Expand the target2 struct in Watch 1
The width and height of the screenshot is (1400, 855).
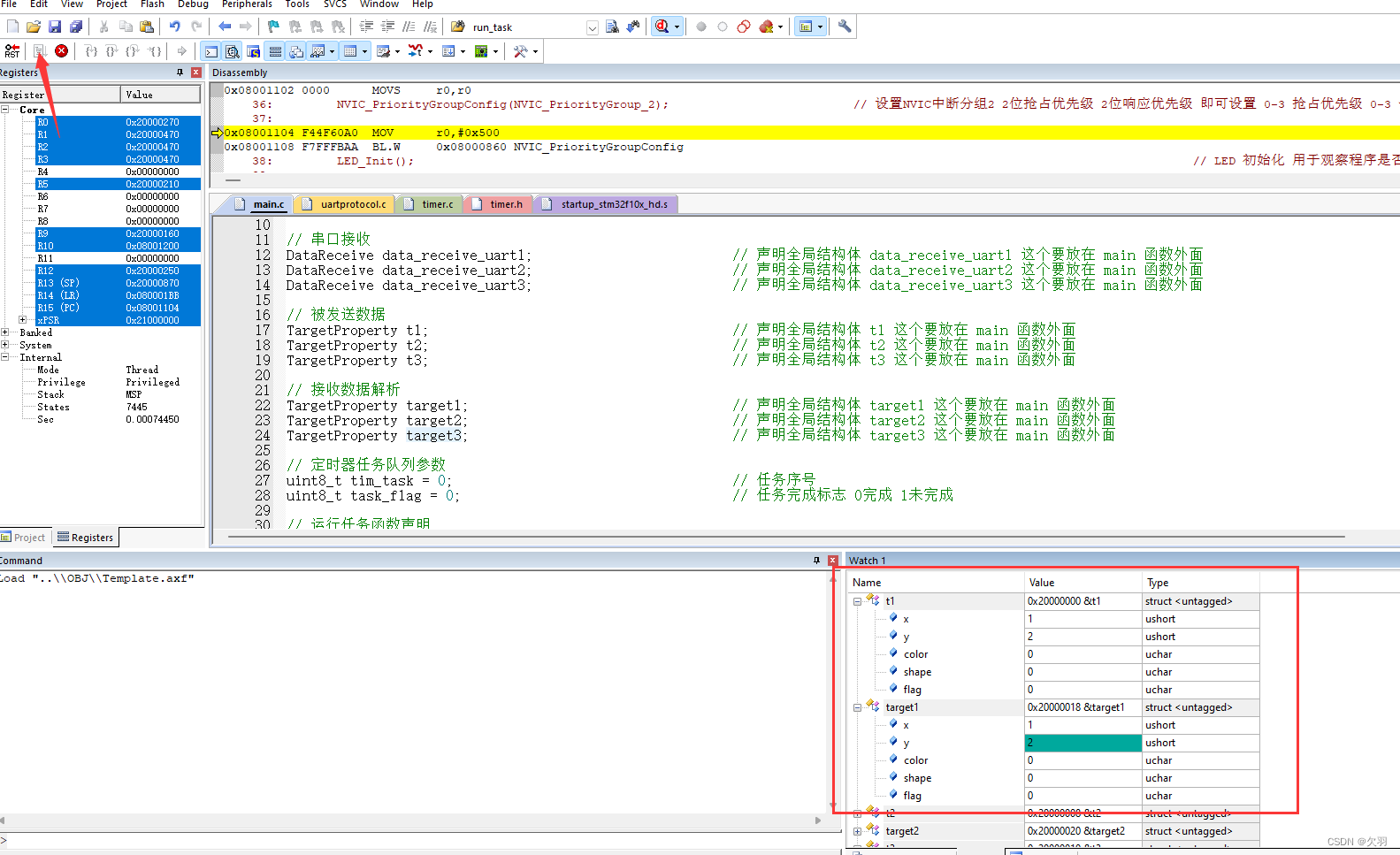click(857, 831)
